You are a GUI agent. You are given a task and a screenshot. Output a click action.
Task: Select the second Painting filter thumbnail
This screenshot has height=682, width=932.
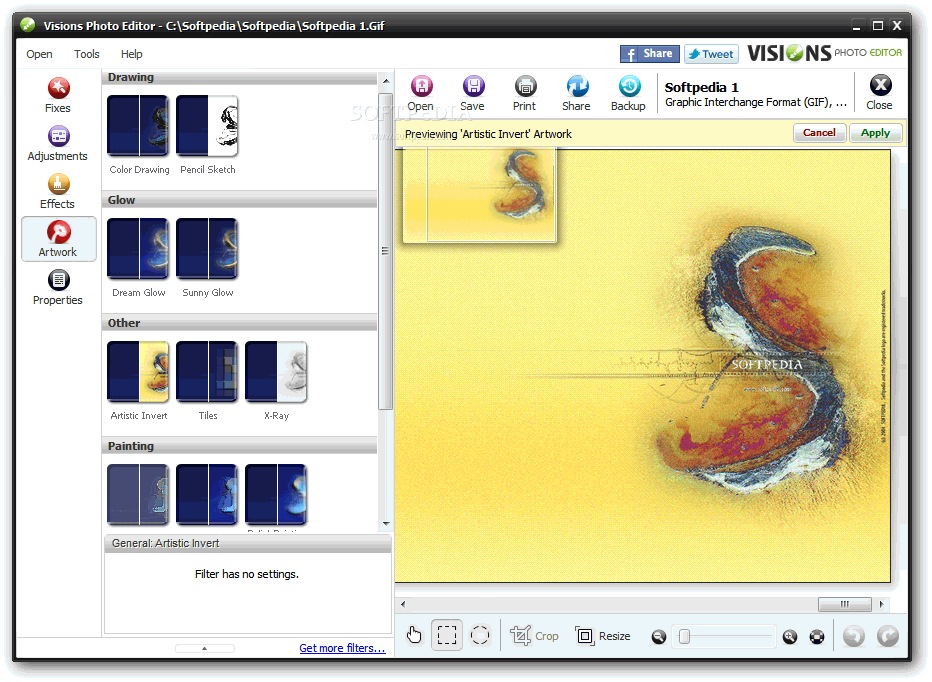207,495
